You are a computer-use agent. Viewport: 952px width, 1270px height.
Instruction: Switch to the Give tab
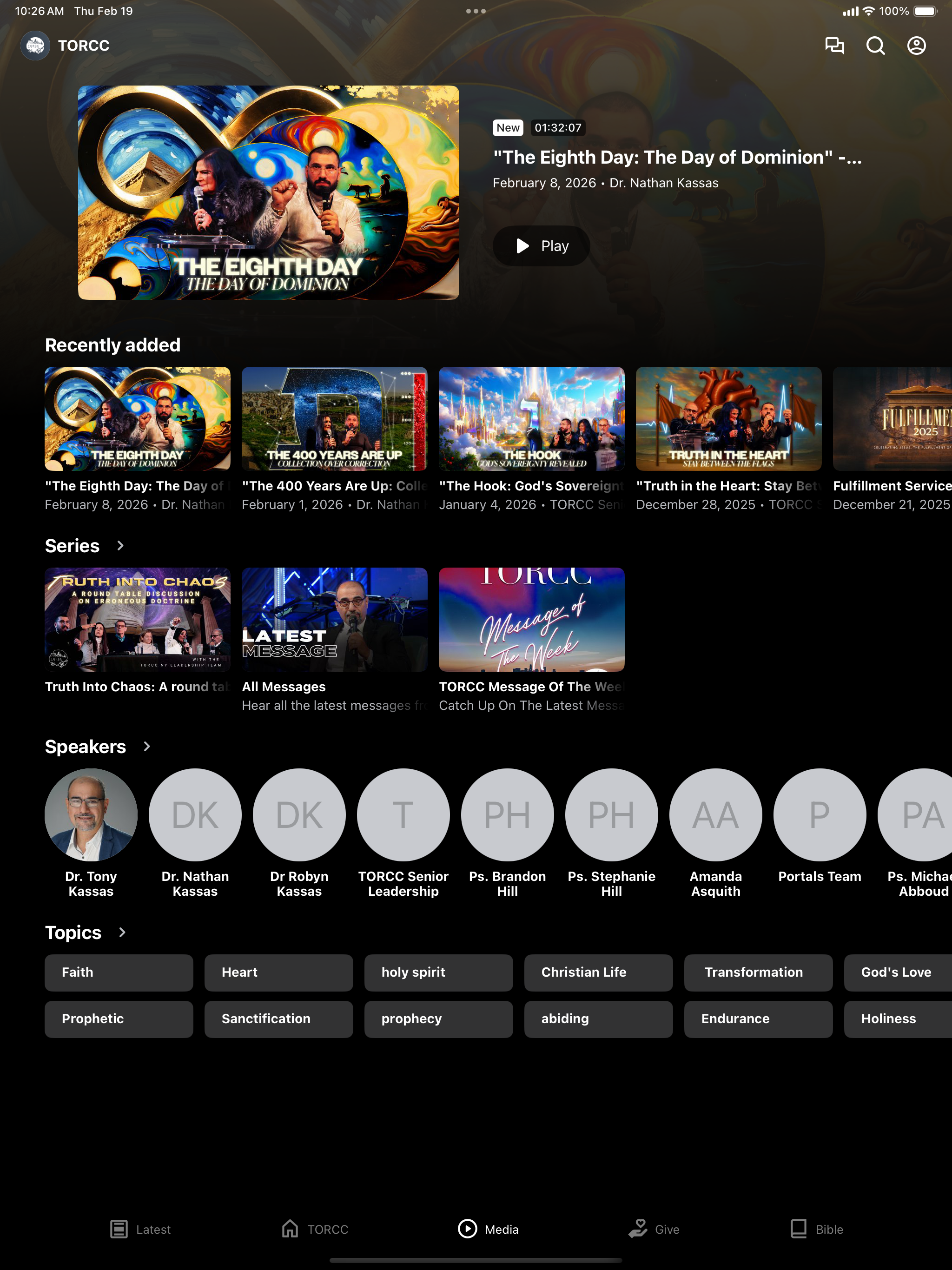654,1229
